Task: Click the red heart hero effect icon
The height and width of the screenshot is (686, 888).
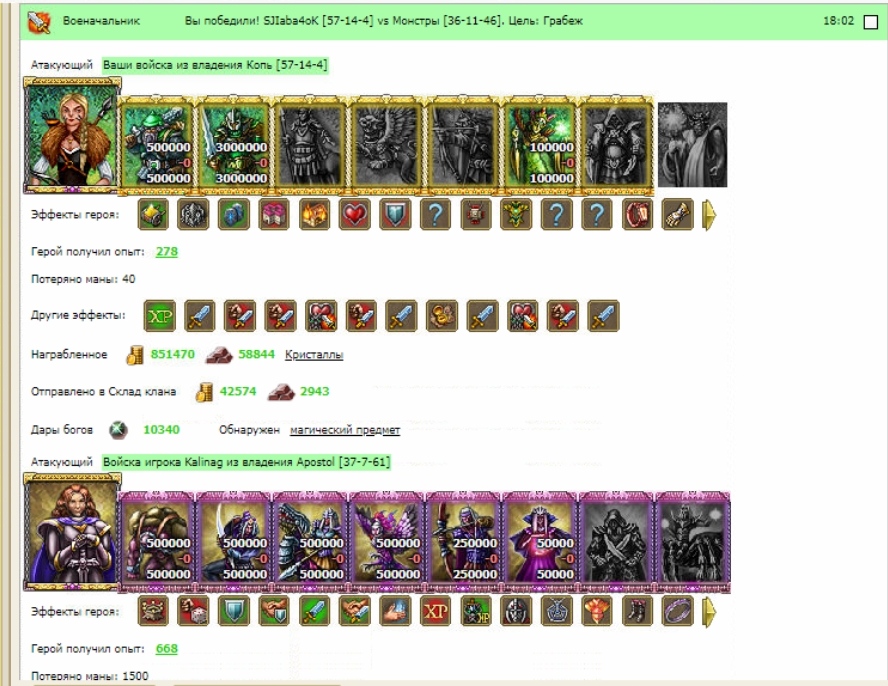Action: click(x=355, y=215)
